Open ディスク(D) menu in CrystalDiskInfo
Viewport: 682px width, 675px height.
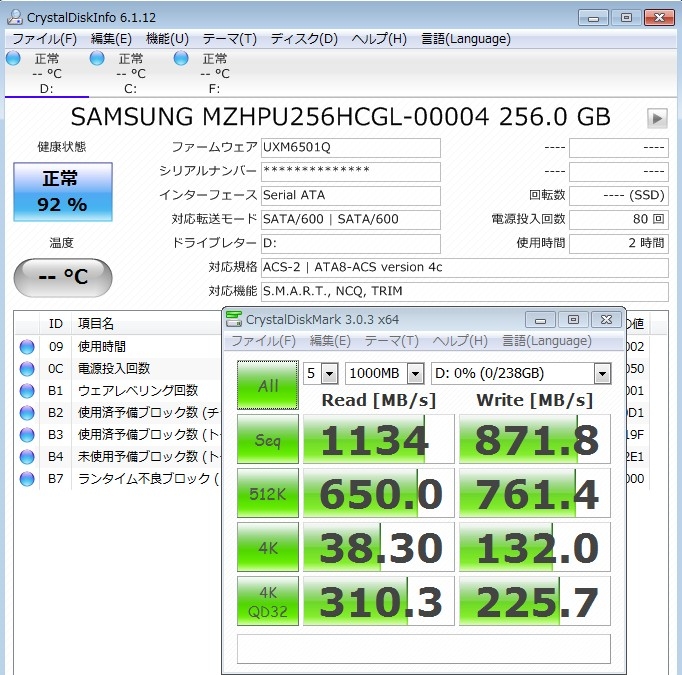[x=304, y=39]
